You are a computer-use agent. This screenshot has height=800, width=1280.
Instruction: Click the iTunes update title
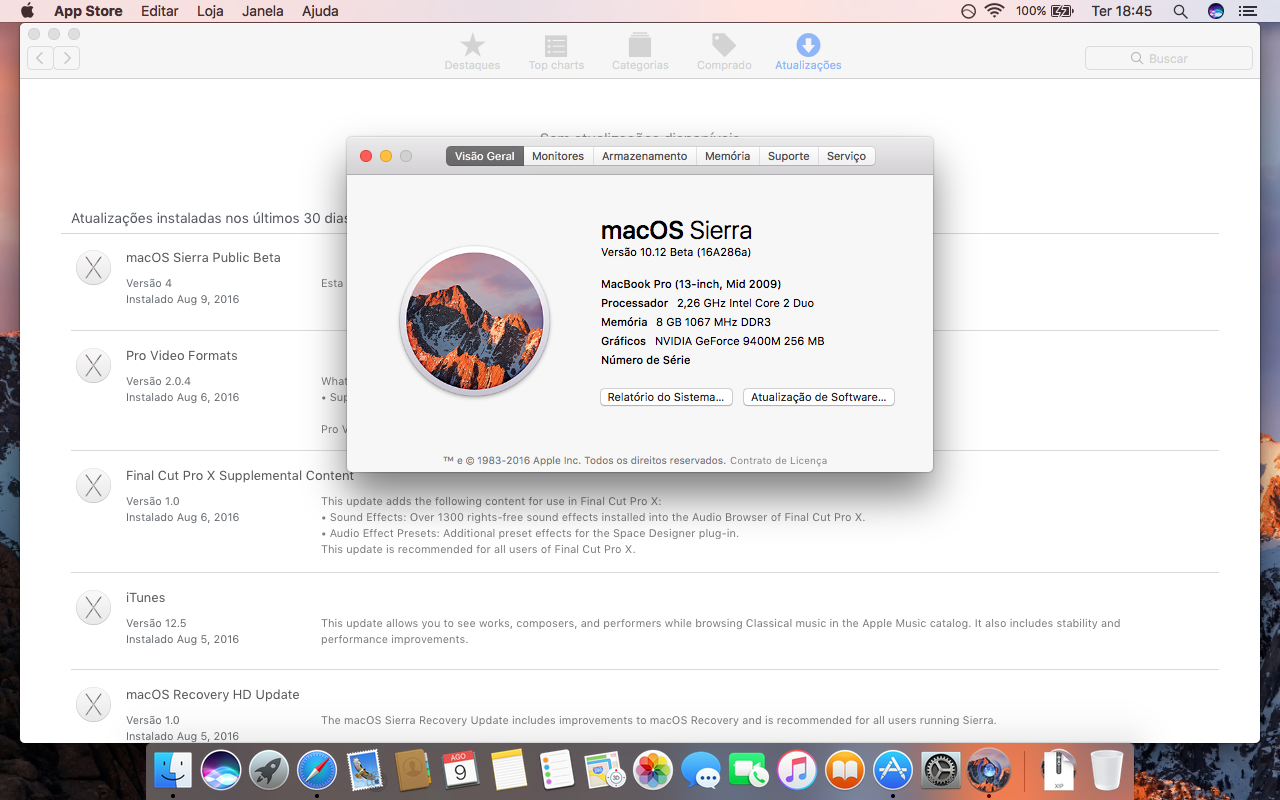coord(146,597)
